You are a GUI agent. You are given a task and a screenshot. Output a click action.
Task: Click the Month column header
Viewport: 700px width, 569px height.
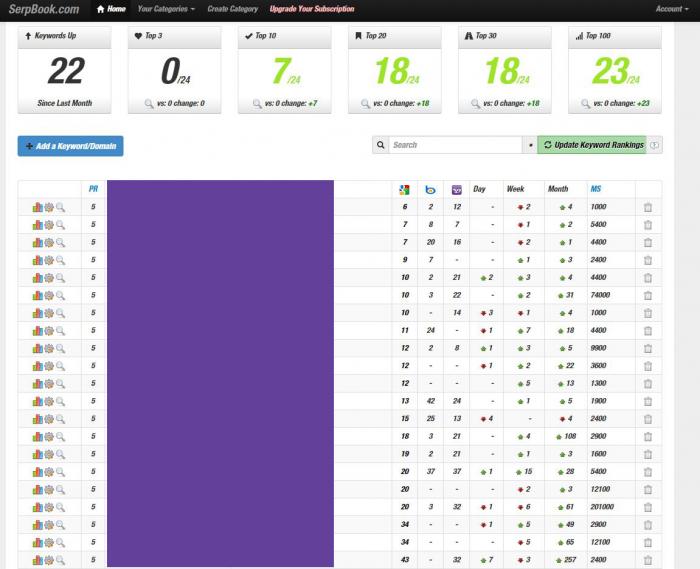pyautogui.click(x=558, y=189)
